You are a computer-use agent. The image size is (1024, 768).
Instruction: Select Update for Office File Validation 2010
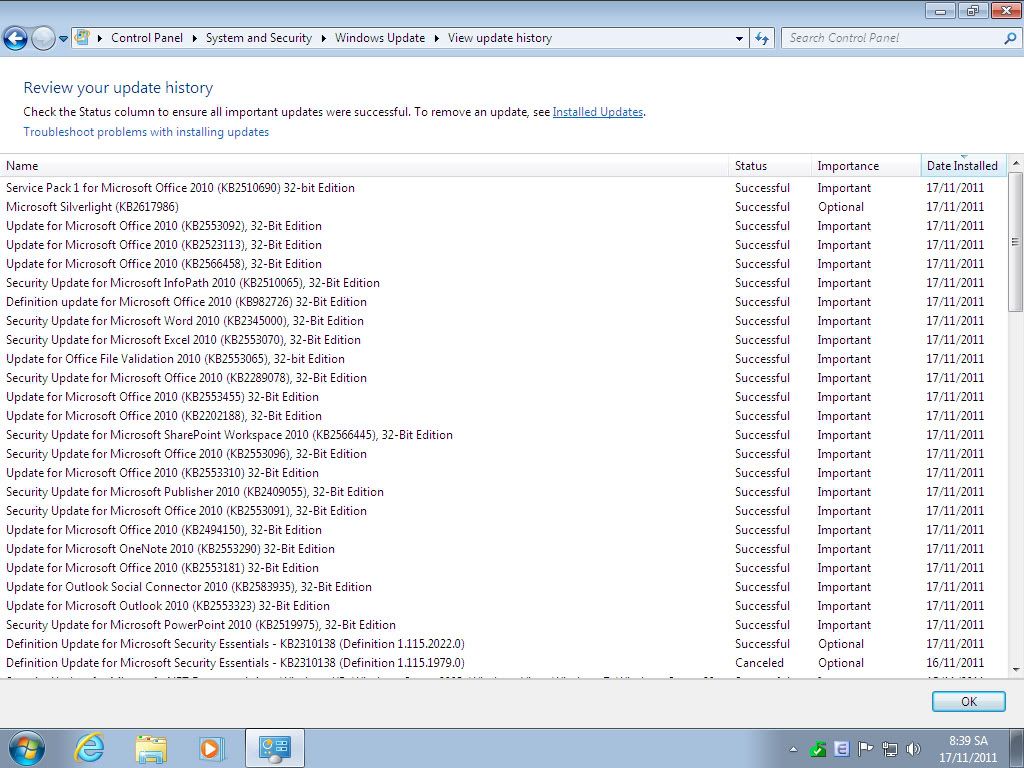pos(503,359)
